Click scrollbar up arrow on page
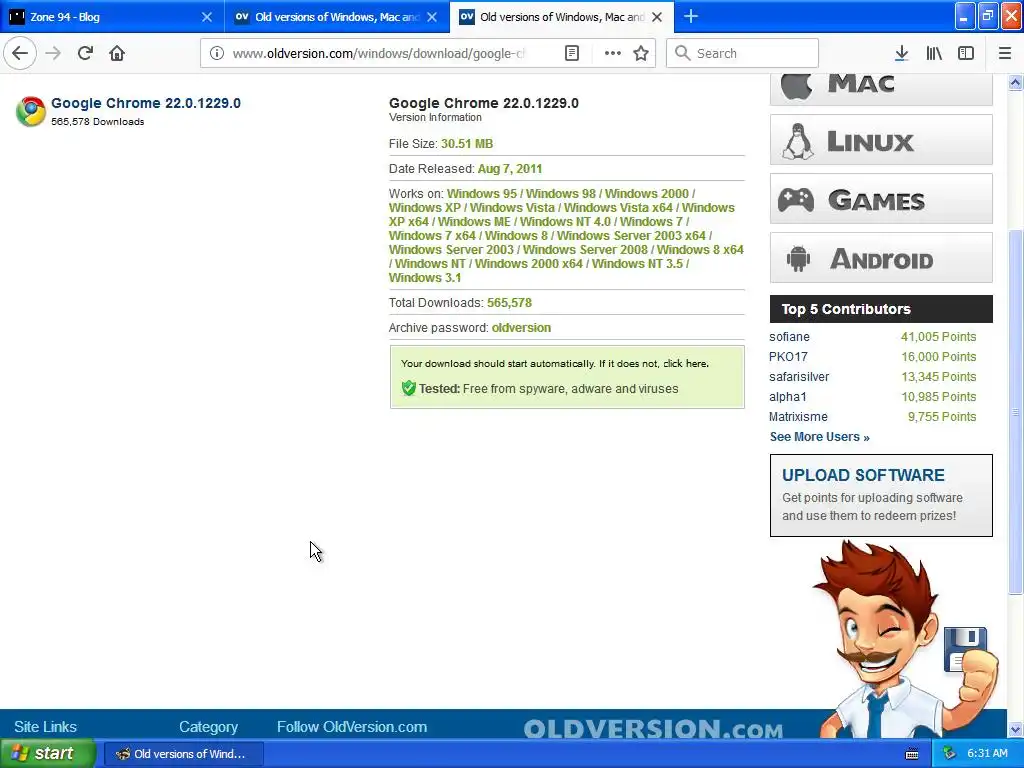Image resolution: width=1024 pixels, height=768 pixels. click(x=1015, y=82)
